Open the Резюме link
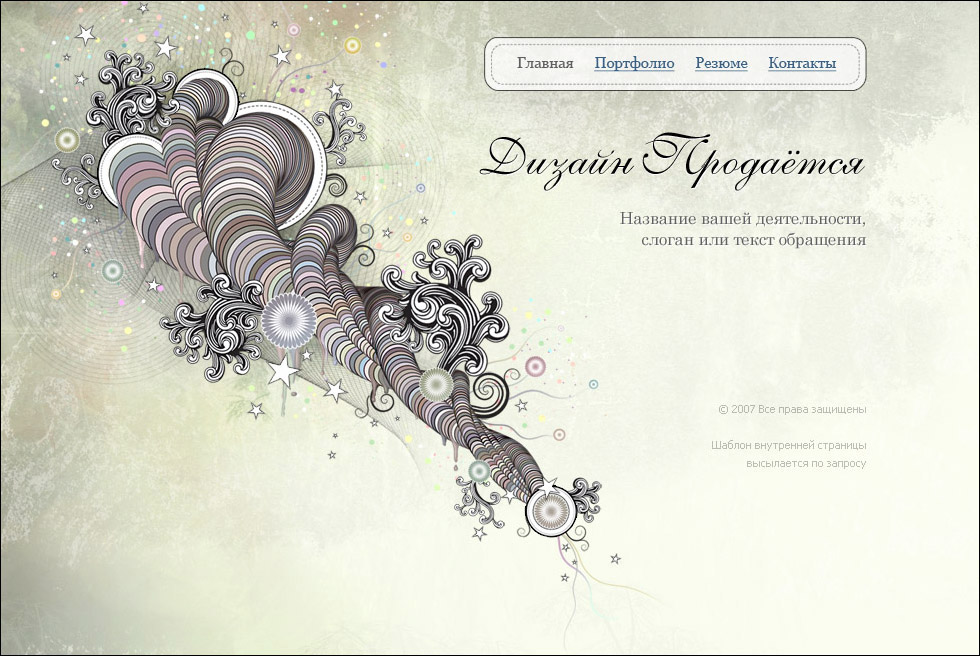Screen dimensions: 980x656 click(x=721, y=64)
